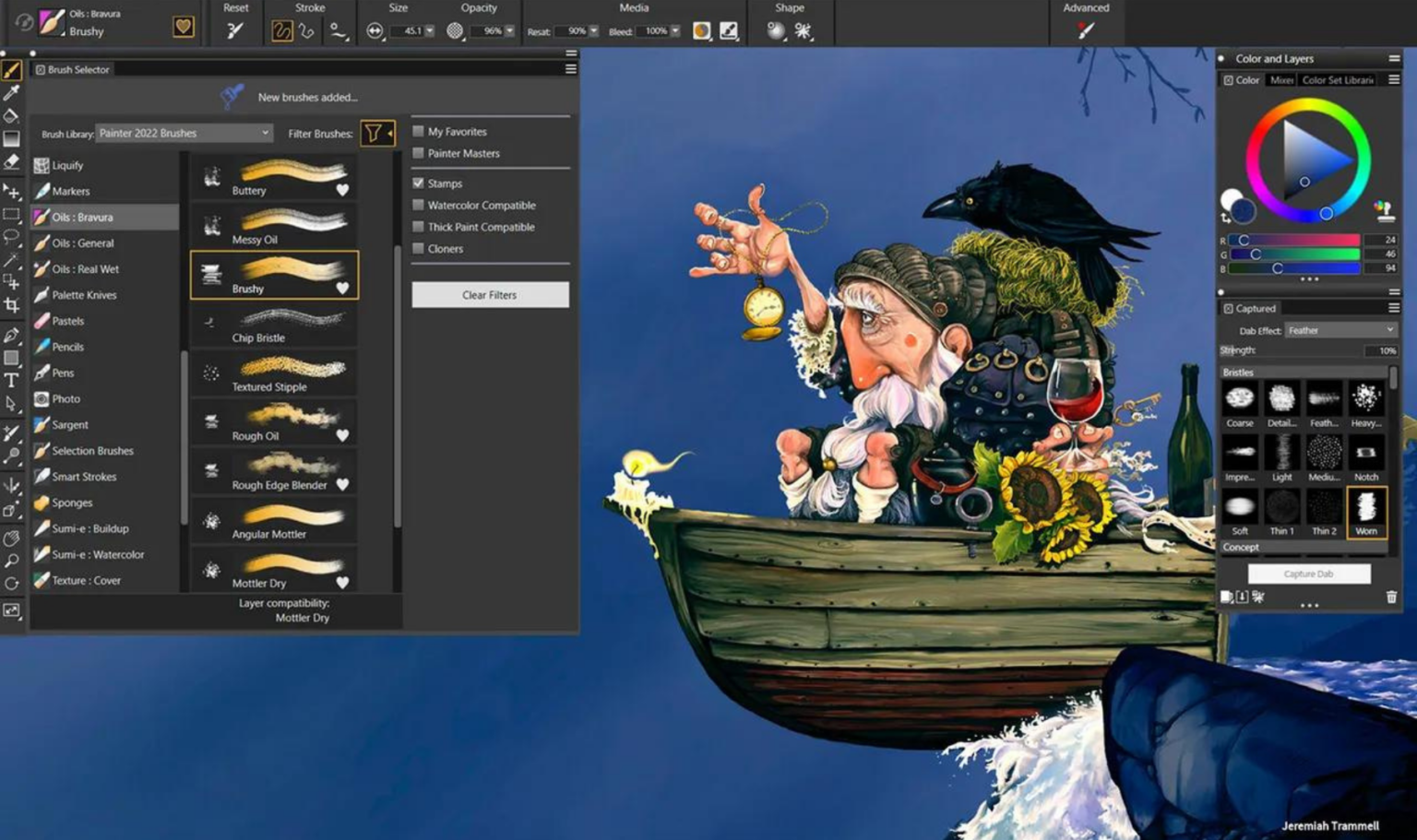The width and height of the screenshot is (1417, 840).
Task: Choose the Text tool in the toolbox
Action: (x=12, y=380)
